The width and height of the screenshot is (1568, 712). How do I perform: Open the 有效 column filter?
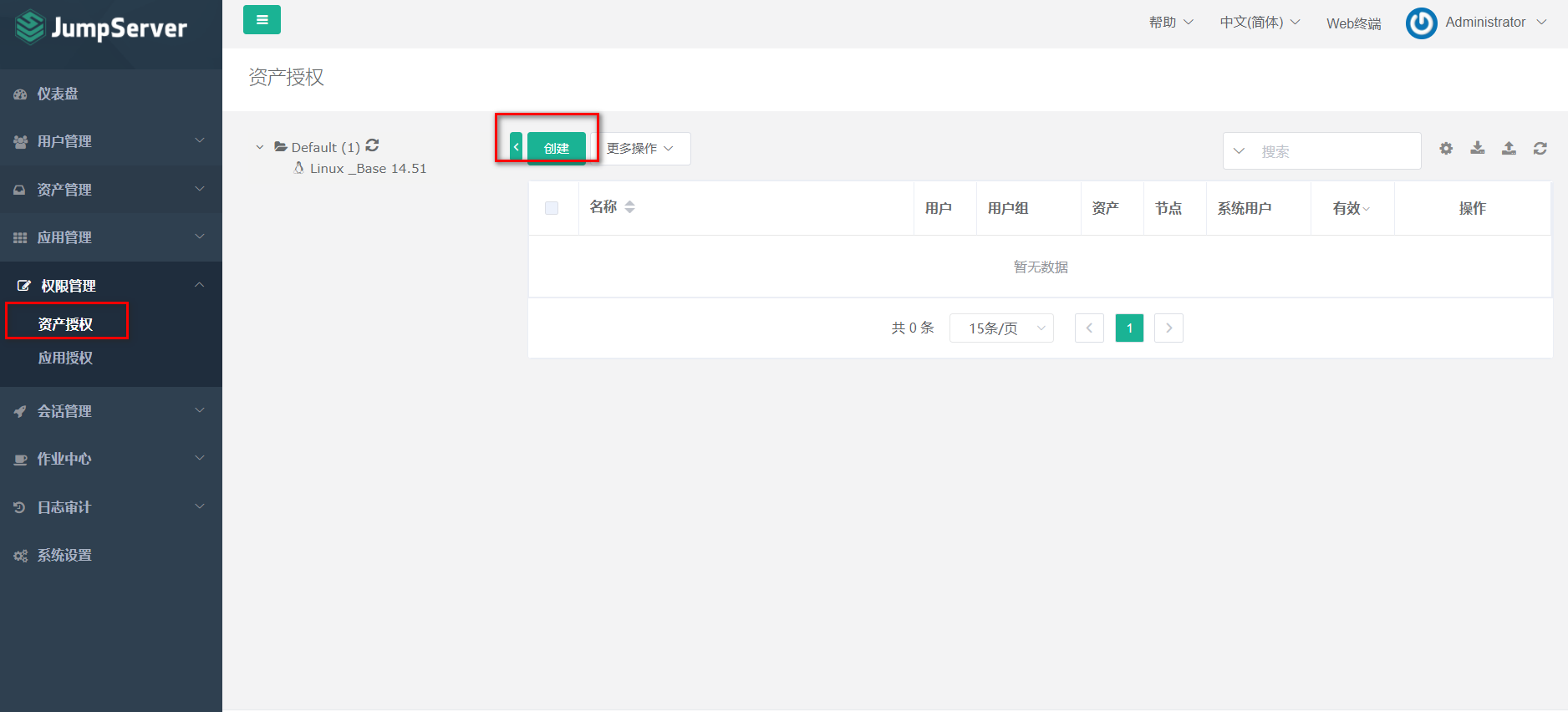[1352, 208]
